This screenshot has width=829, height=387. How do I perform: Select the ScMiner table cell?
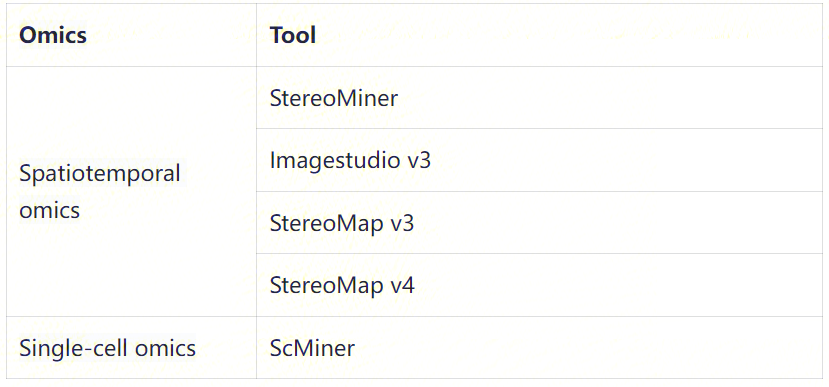(539, 348)
